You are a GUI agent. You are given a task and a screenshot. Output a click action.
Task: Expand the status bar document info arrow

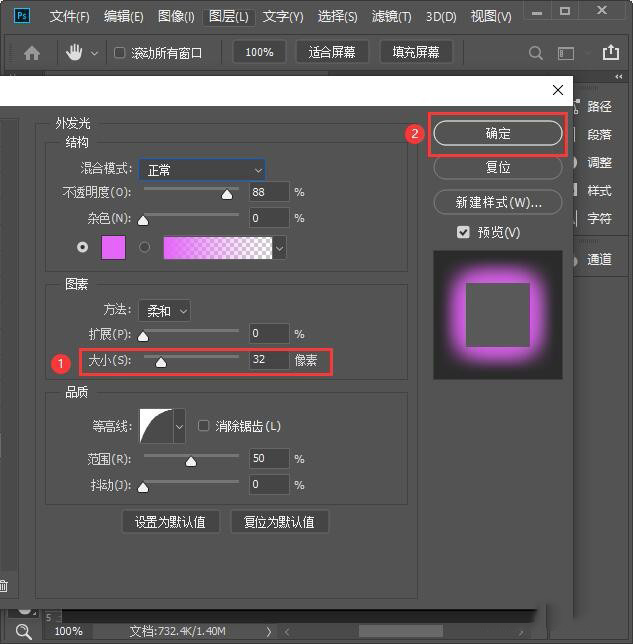pos(268,631)
